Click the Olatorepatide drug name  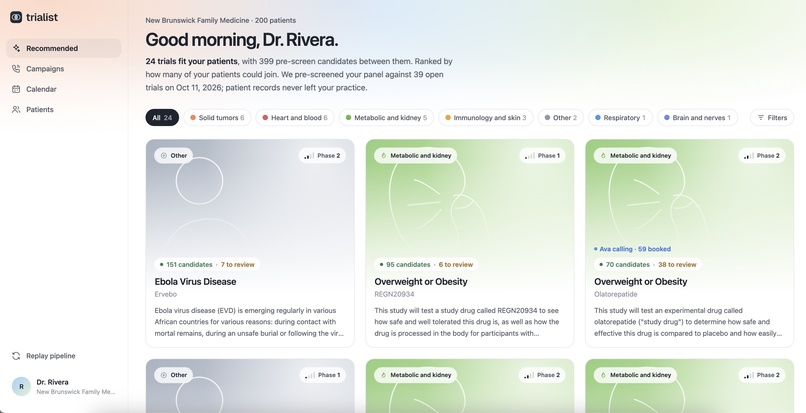coord(616,294)
